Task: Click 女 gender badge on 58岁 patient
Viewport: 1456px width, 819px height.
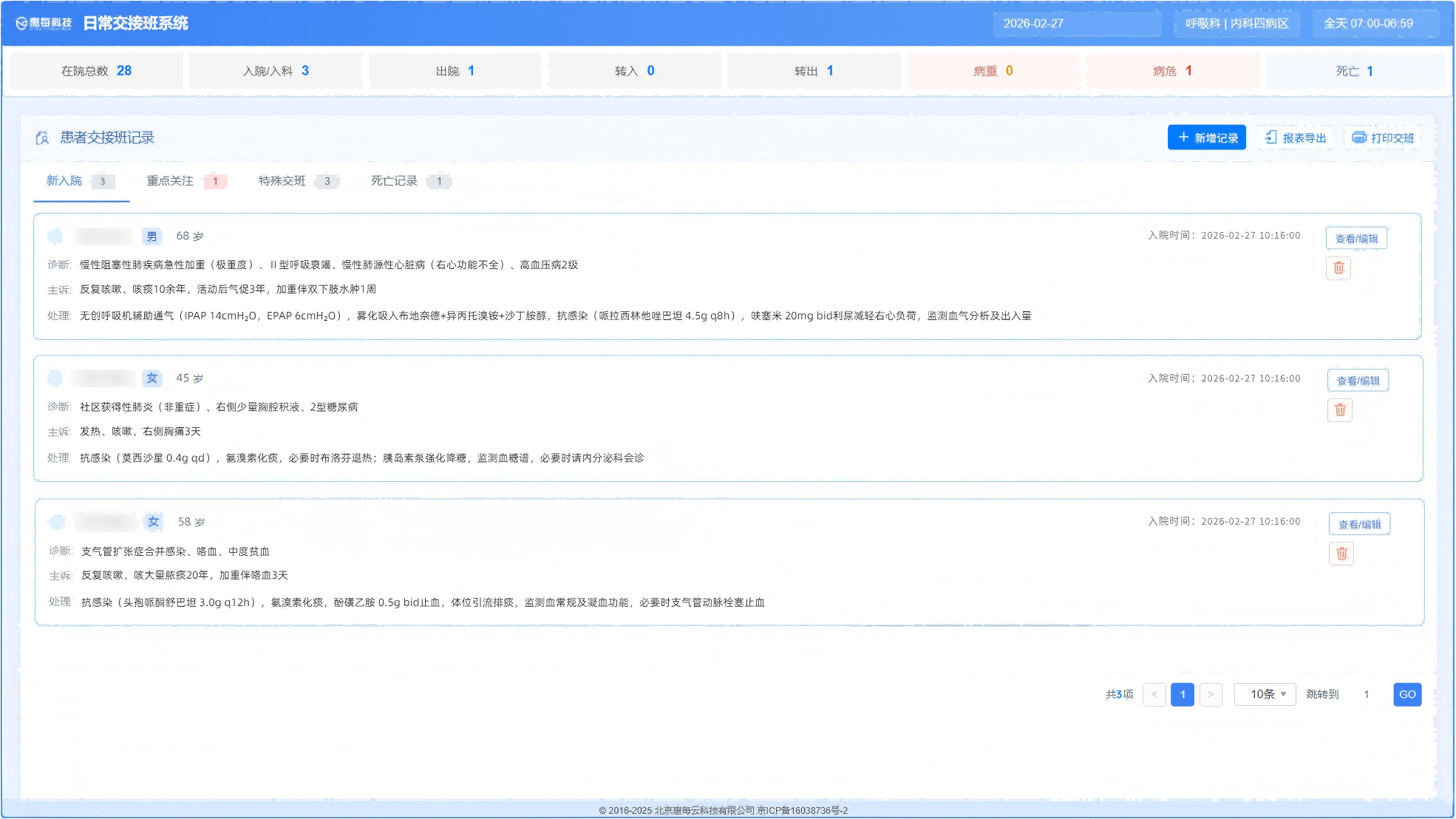Action: [153, 522]
